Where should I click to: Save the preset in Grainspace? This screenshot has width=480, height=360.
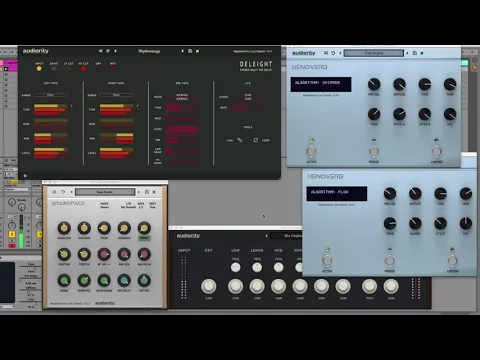[x=147, y=192]
